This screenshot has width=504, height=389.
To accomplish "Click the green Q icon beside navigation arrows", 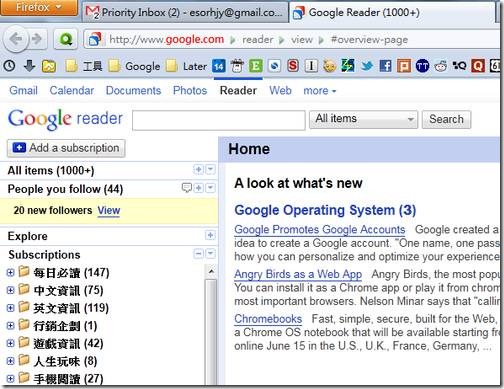I will point(66,40).
